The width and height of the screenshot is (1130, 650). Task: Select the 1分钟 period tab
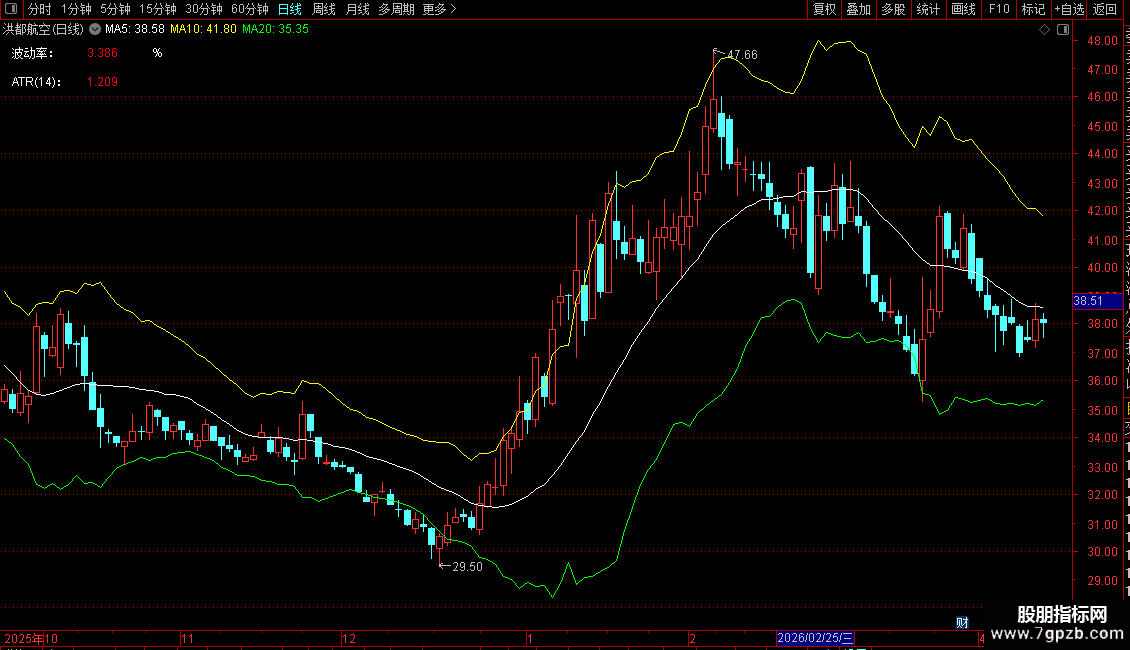pos(76,9)
